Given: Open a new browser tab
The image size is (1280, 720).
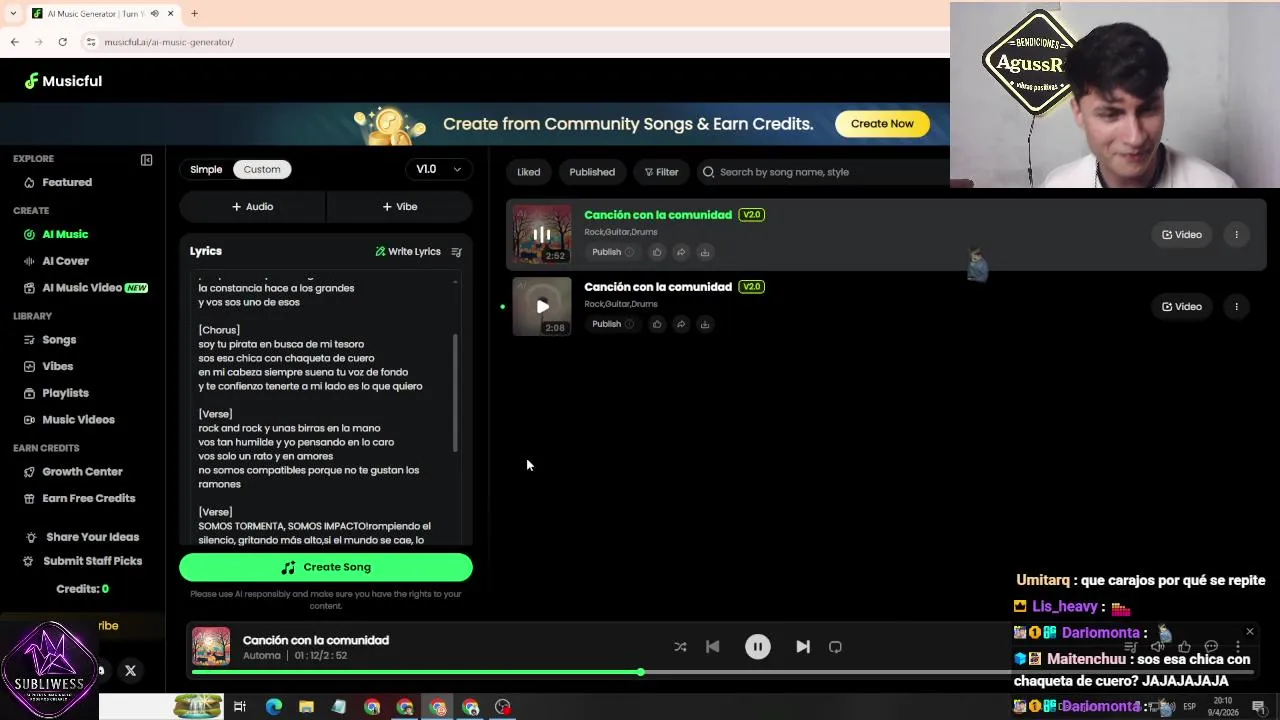Looking at the screenshot, I should (x=194, y=14).
